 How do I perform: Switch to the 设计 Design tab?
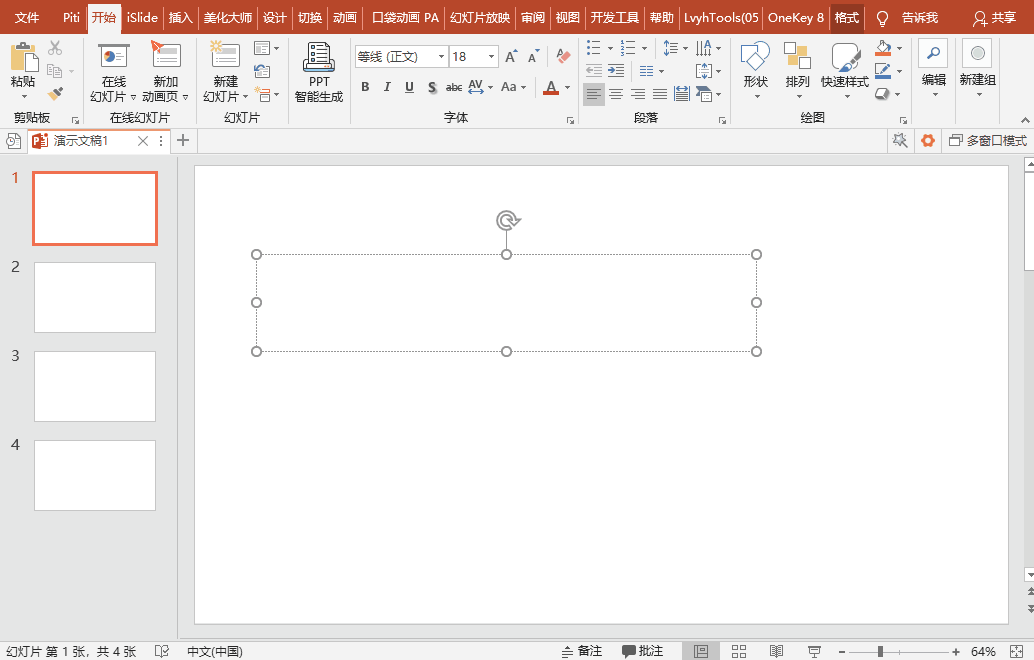[x=274, y=18]
